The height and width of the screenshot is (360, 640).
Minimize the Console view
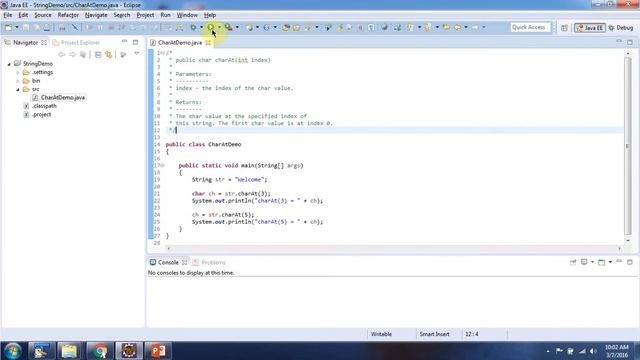coord(619,261)
